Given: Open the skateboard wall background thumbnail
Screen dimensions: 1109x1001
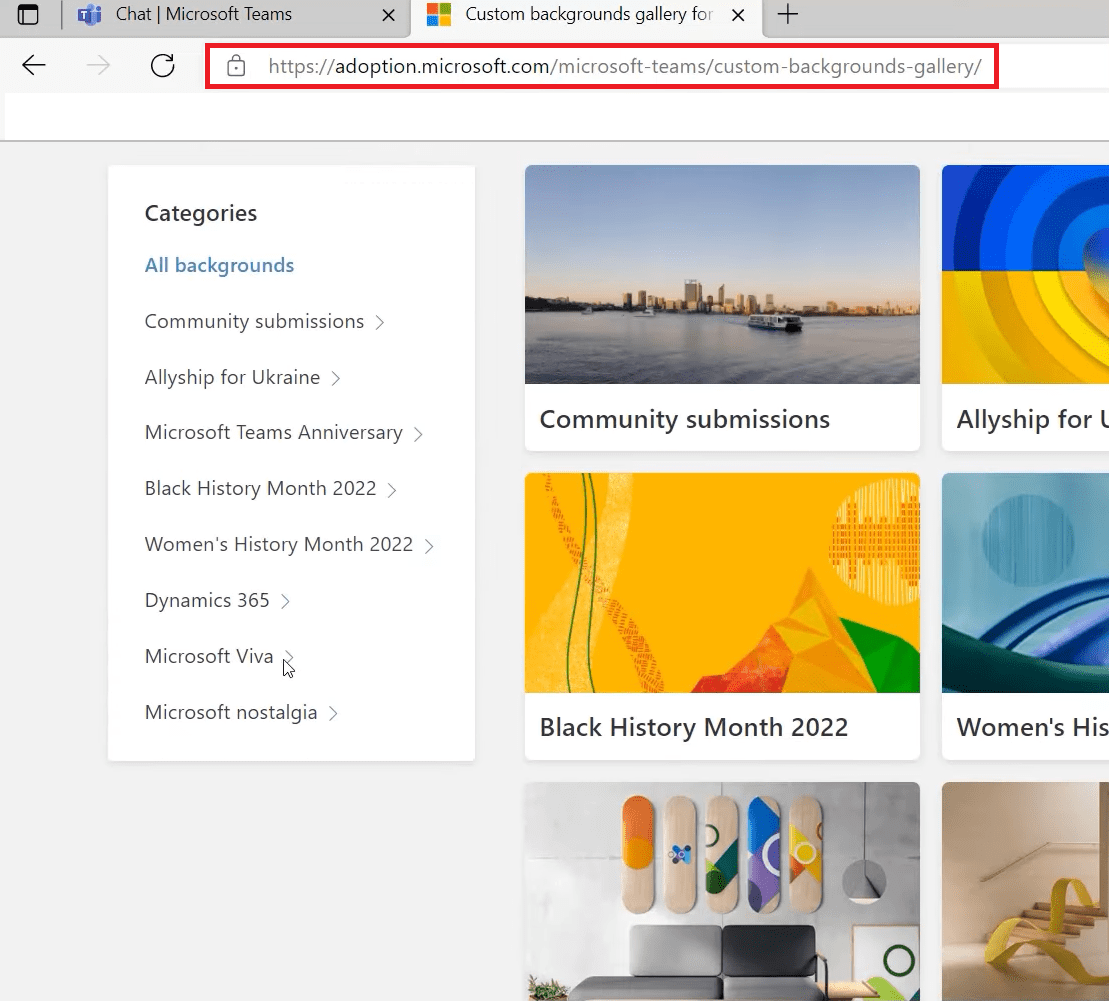Looking at the screenshot, I should (x=722, y=891).
